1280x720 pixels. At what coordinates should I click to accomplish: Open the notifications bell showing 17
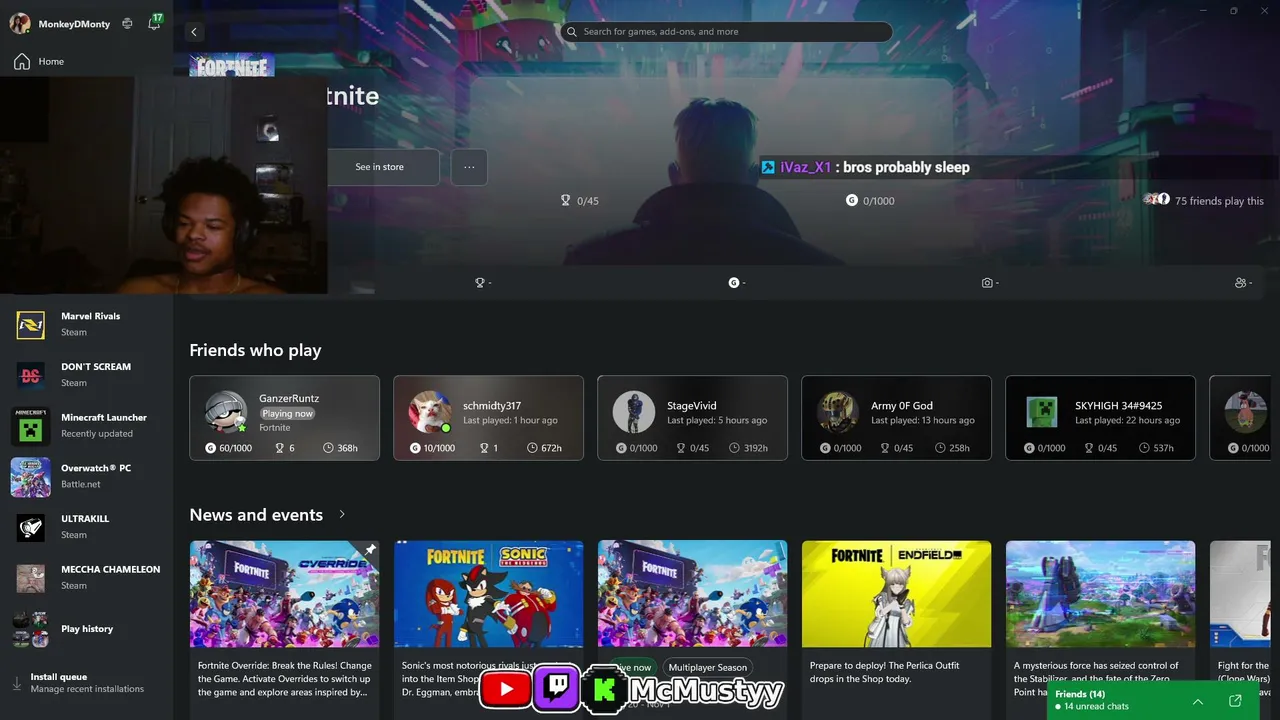154,23
